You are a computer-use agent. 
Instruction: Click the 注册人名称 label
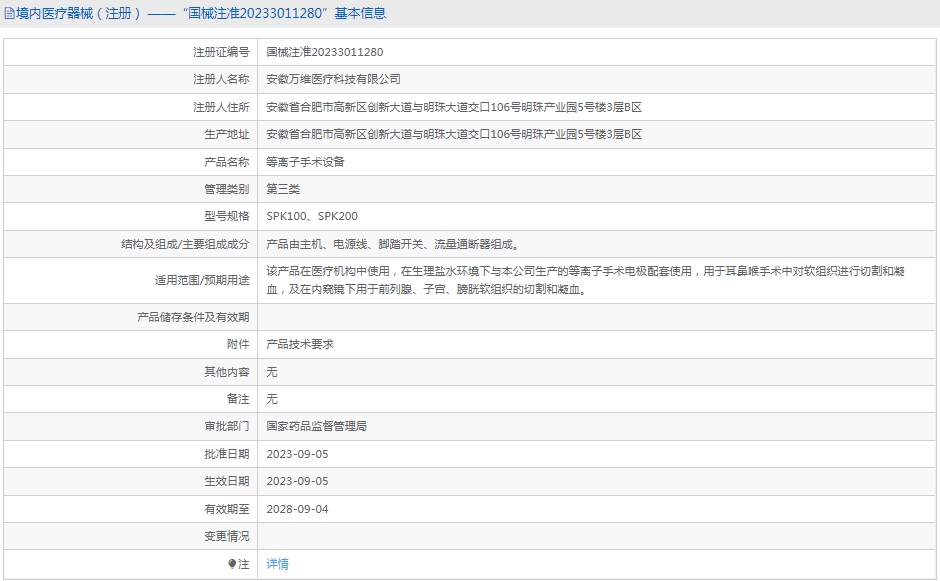pyautogui.click(x=221, y=79)
